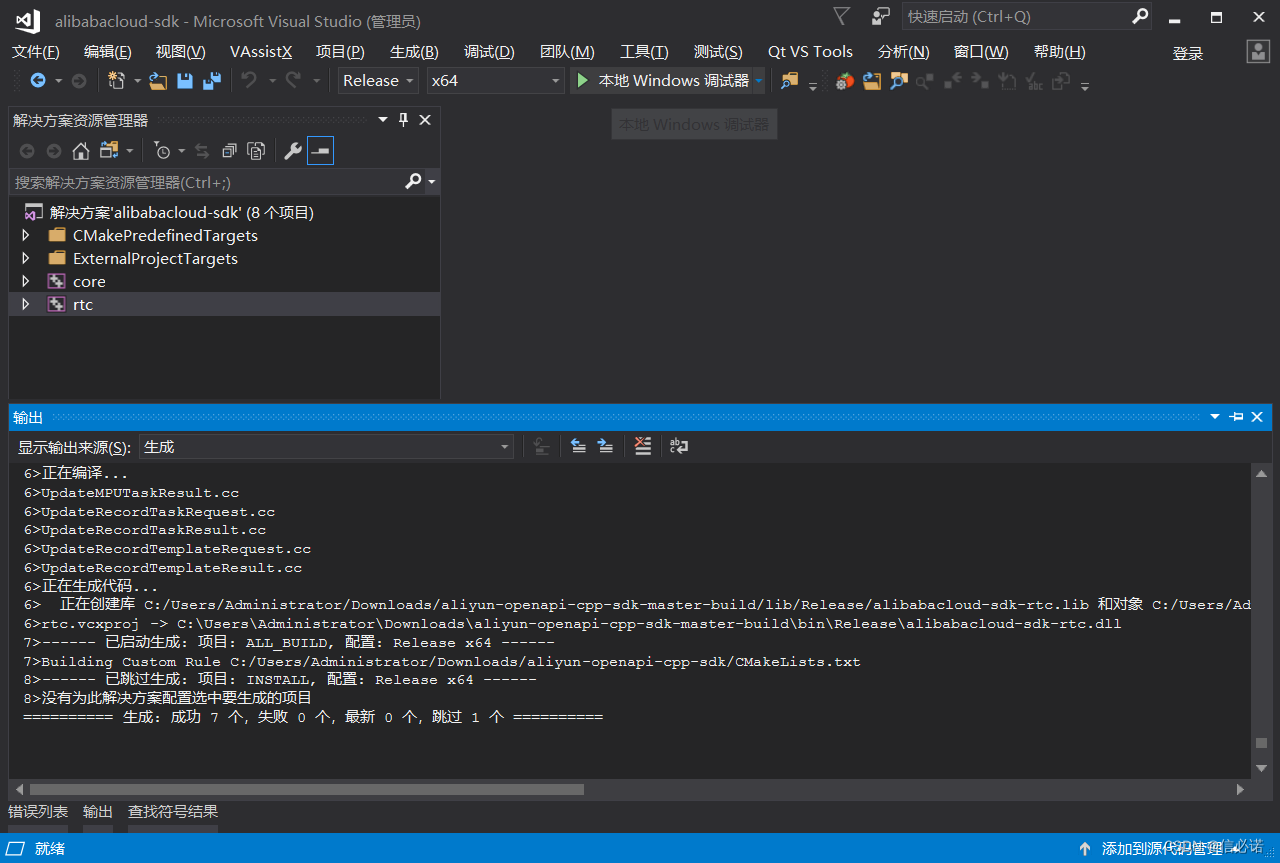
Task: Click the switch views icon in Solution Explorer
Action: click(109, 151)
